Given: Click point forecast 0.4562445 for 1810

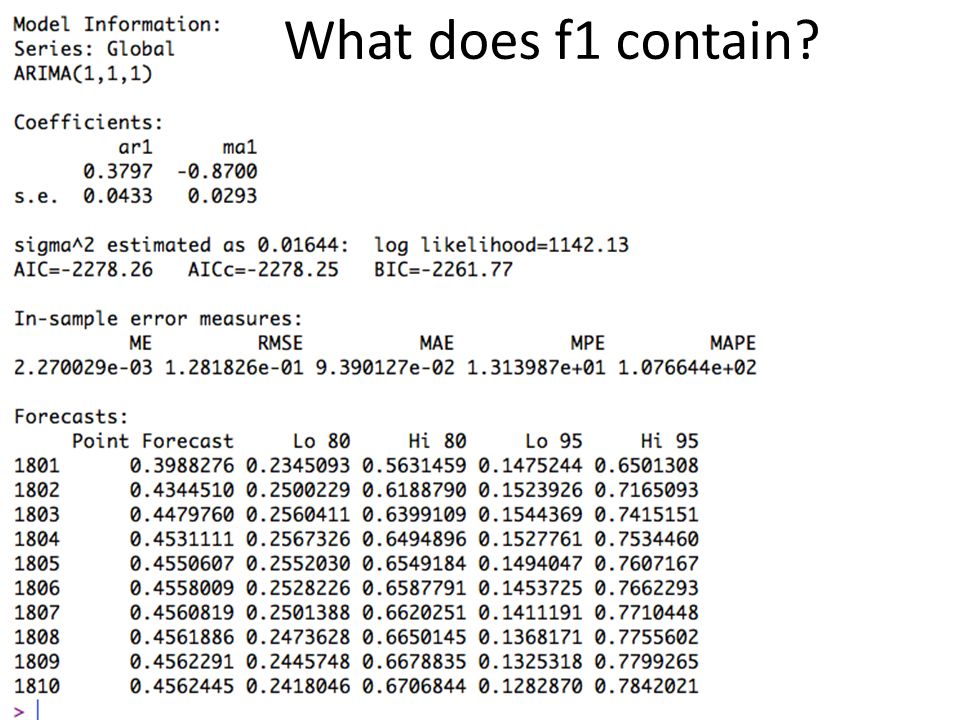Looking at the screenshot, I should [181, 686].
